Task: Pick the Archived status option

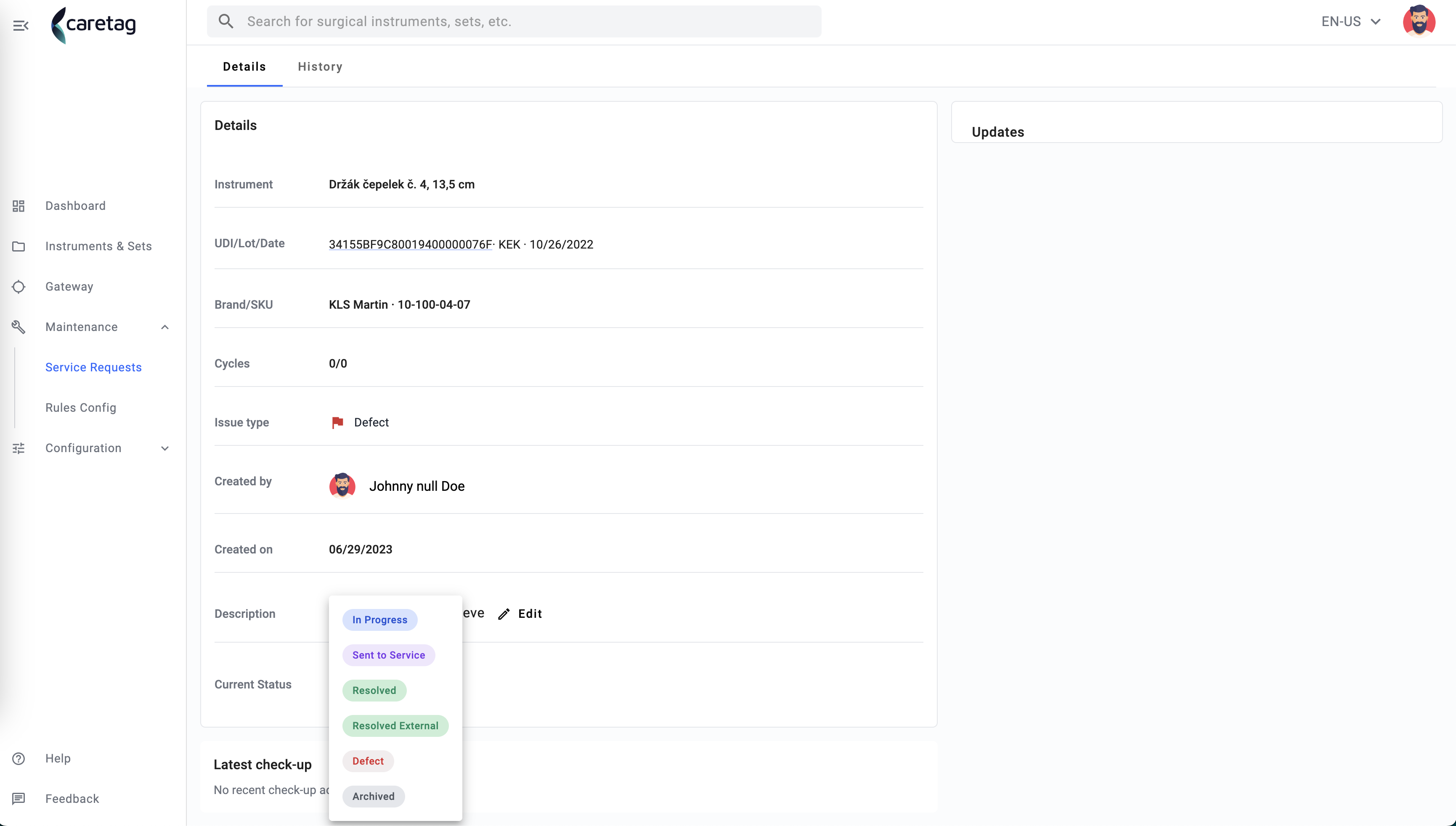Action: (x=374, y=797)
